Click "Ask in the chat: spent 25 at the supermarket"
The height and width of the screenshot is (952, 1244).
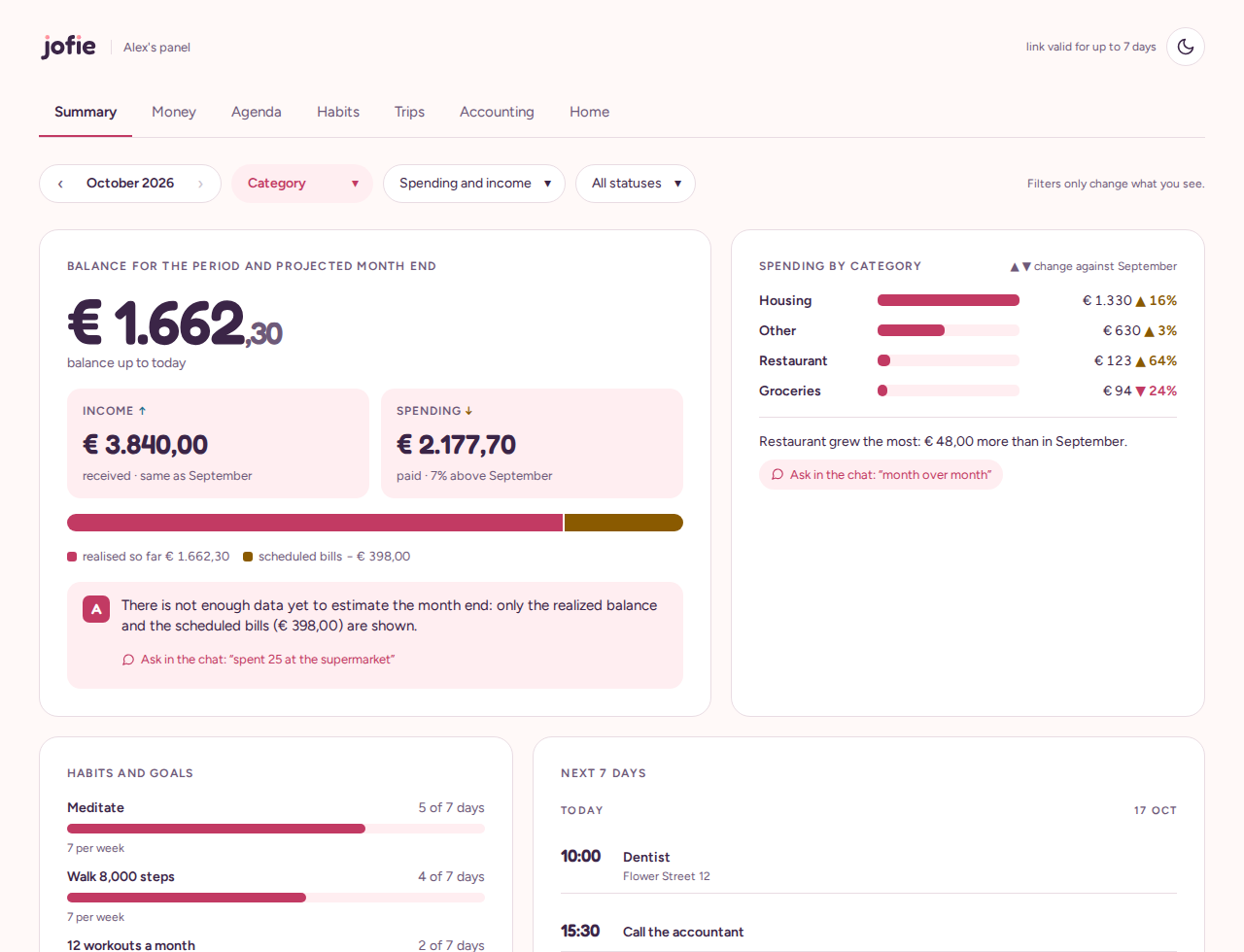click(x=259, y=660)
